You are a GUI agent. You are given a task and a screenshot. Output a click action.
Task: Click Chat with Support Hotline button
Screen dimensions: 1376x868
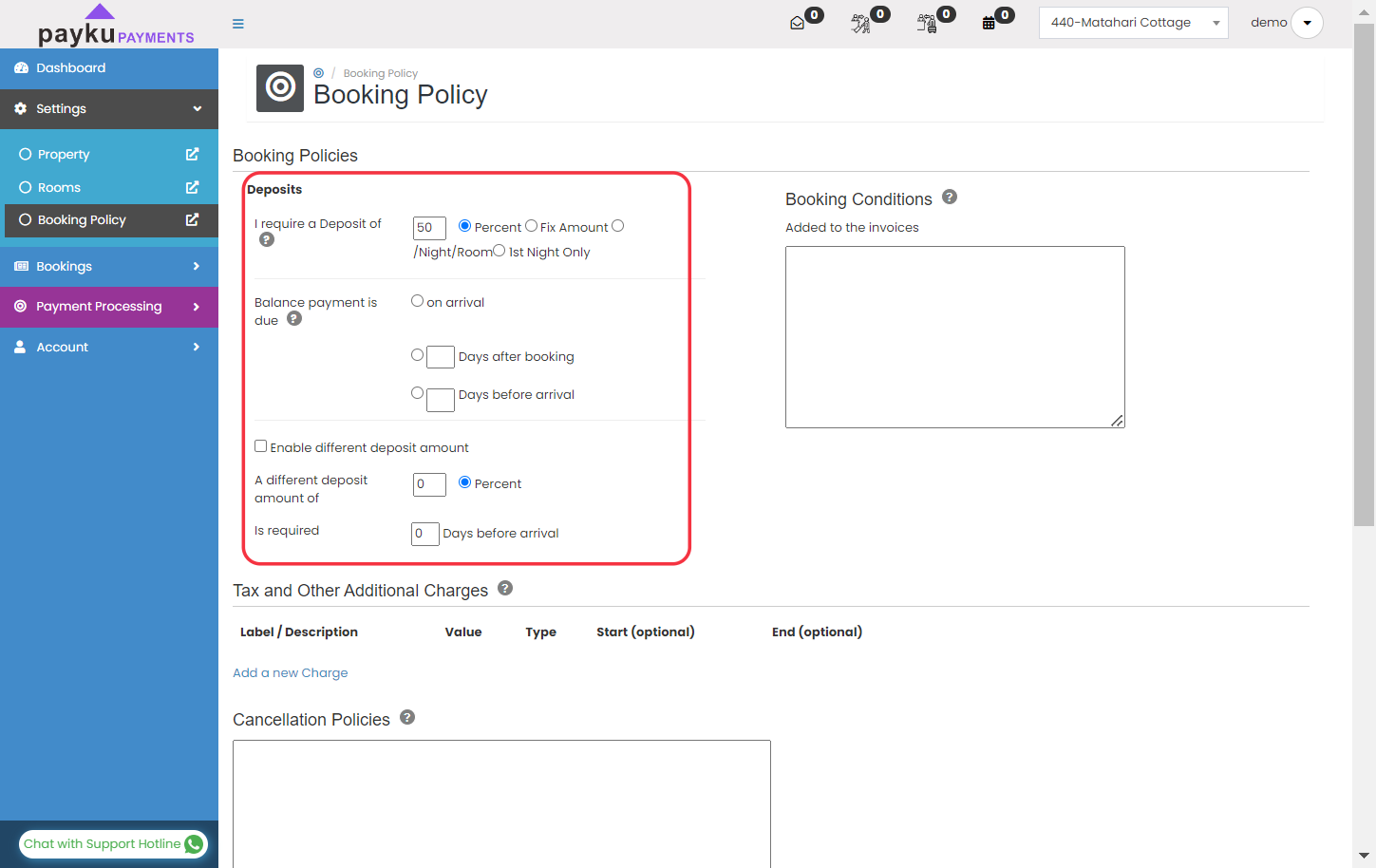[113, 844]
